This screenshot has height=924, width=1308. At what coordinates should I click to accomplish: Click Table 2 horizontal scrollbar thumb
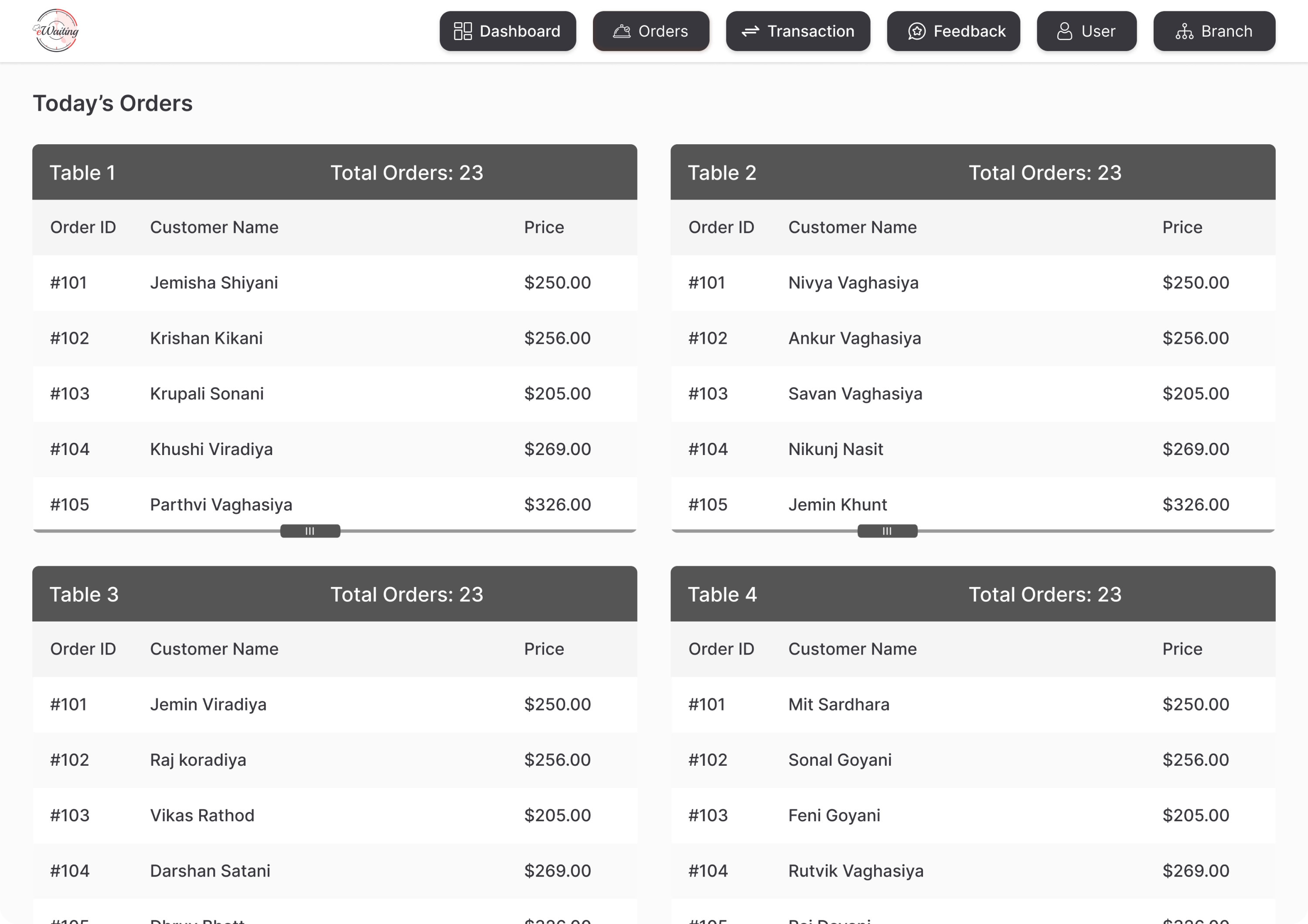887,530
